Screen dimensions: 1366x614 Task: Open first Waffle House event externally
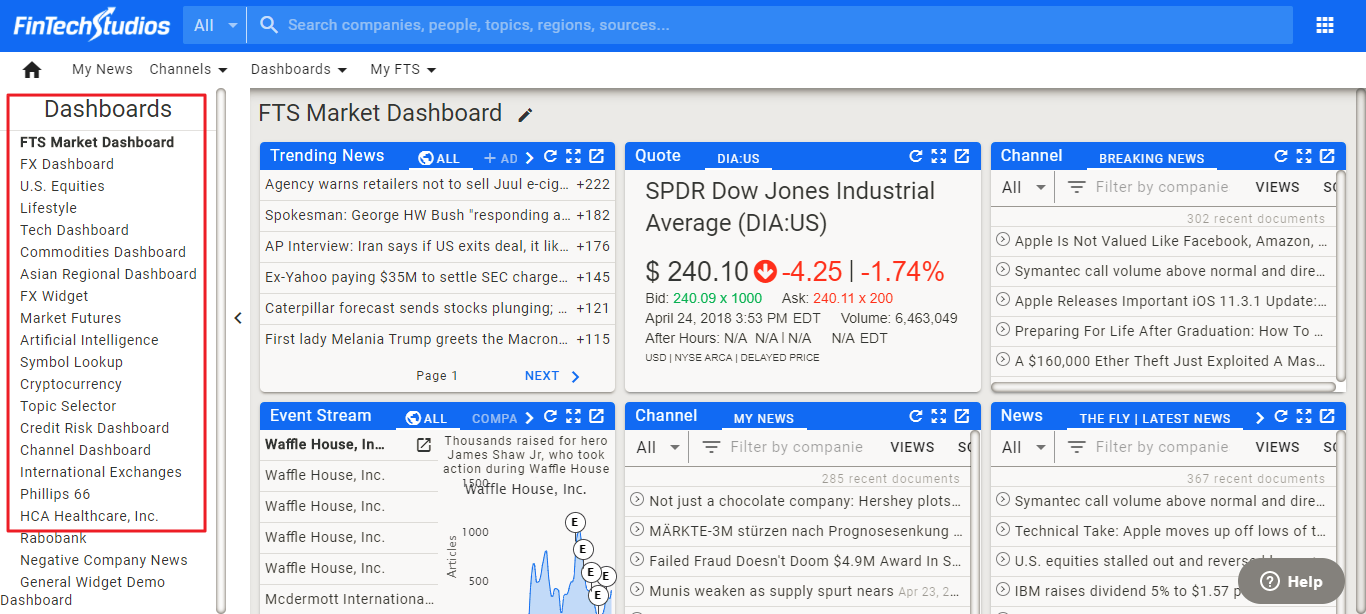(424, 445)
